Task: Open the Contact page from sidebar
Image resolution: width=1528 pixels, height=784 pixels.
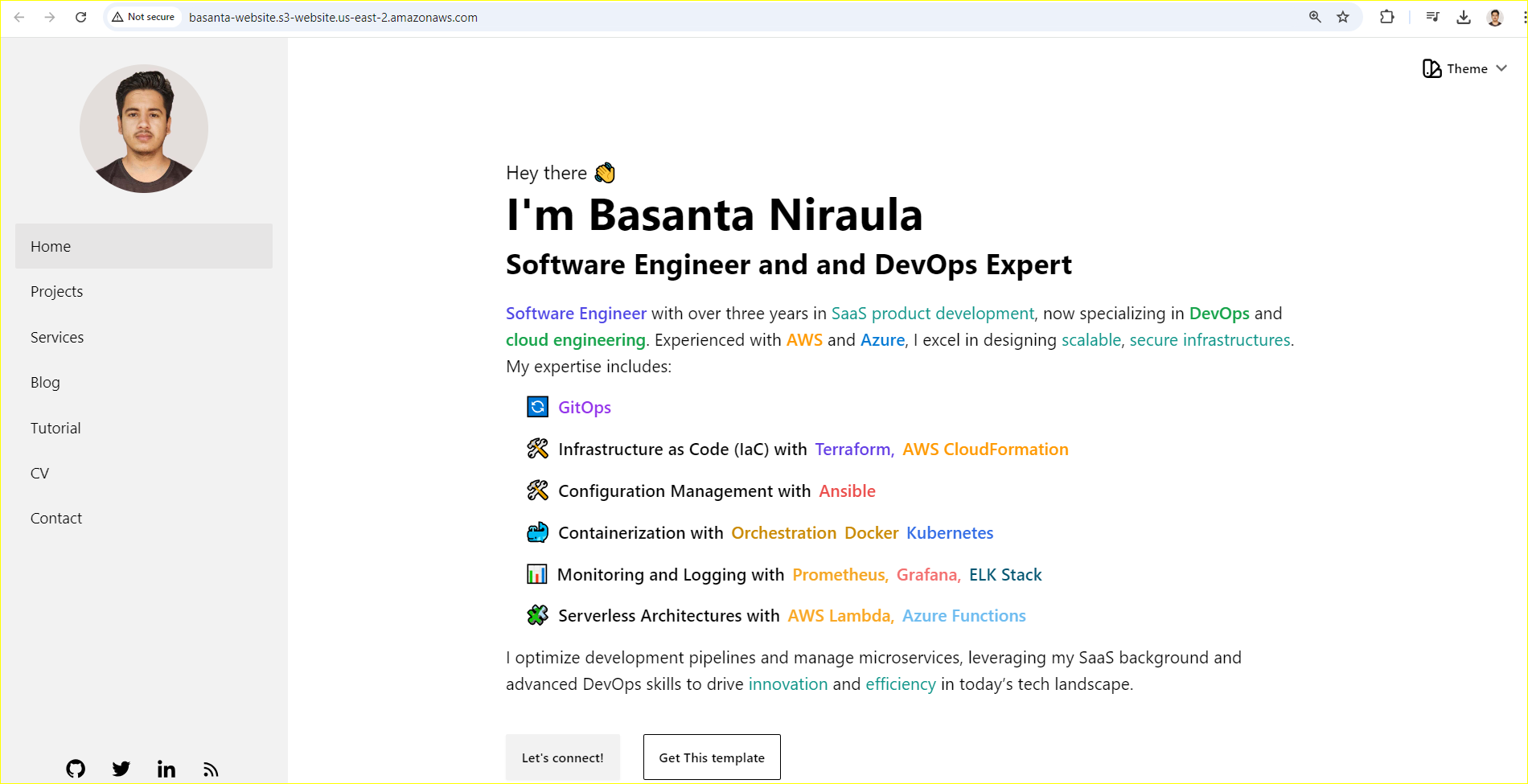Action: tap(56, 519)
